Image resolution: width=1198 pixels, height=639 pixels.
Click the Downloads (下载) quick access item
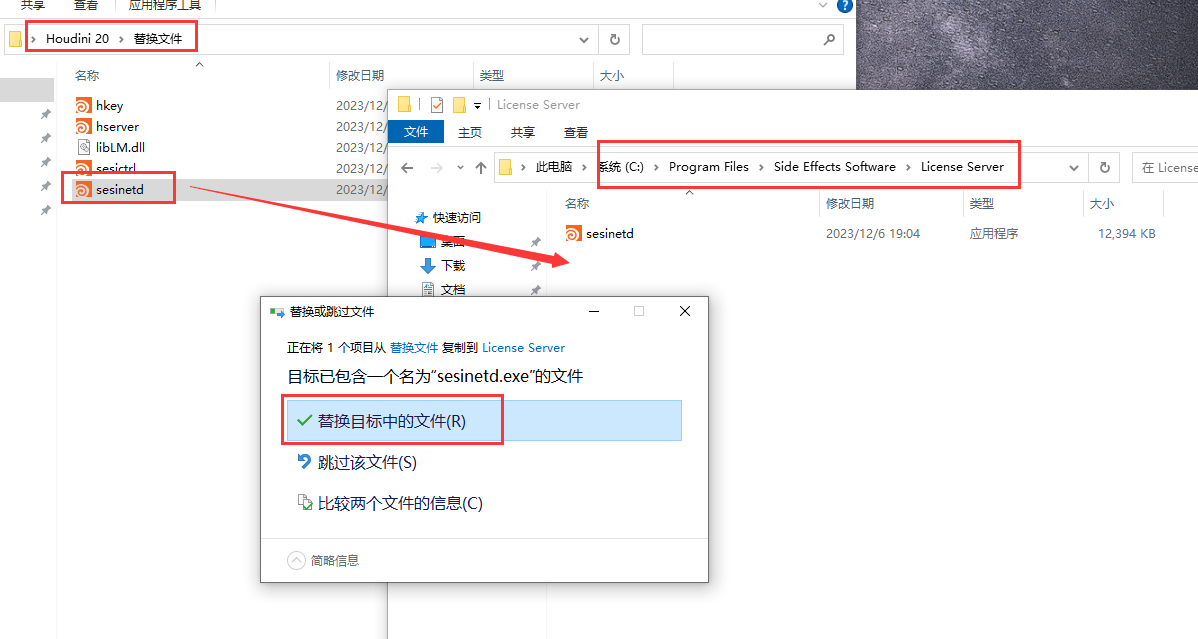coord(452,266)
